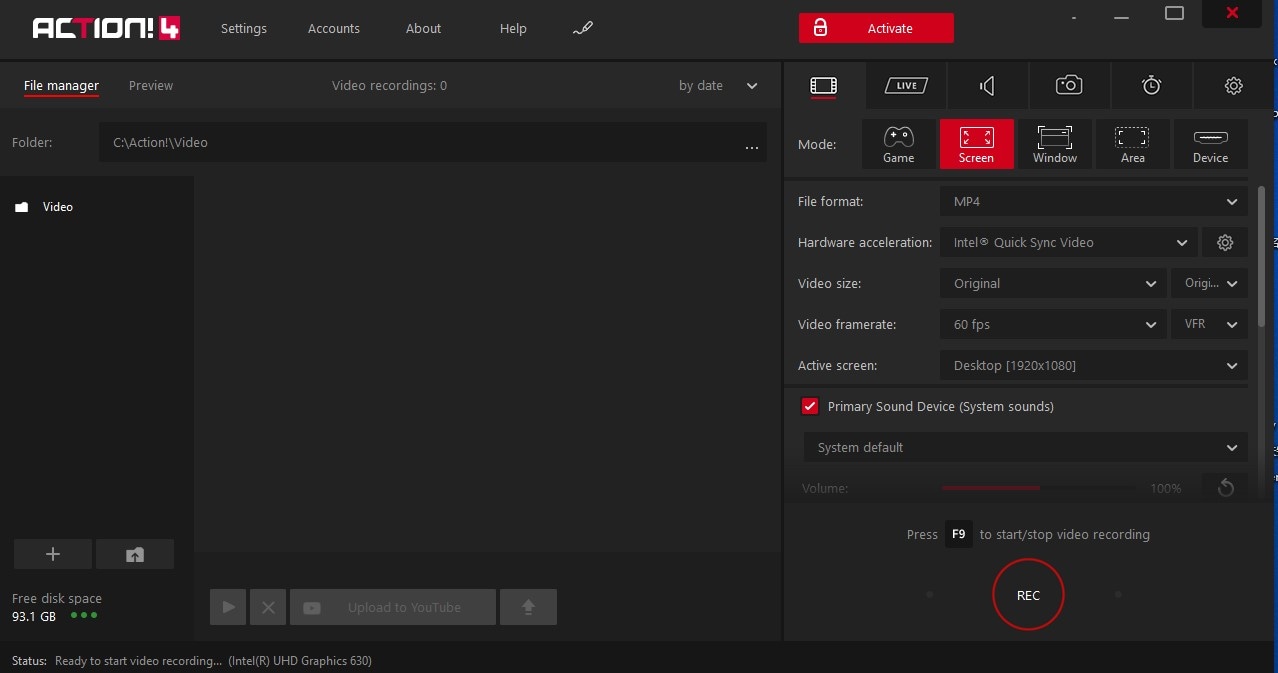Click '(Intel(R) UHD Graphics 630)' status text

(x=300, y=661)
